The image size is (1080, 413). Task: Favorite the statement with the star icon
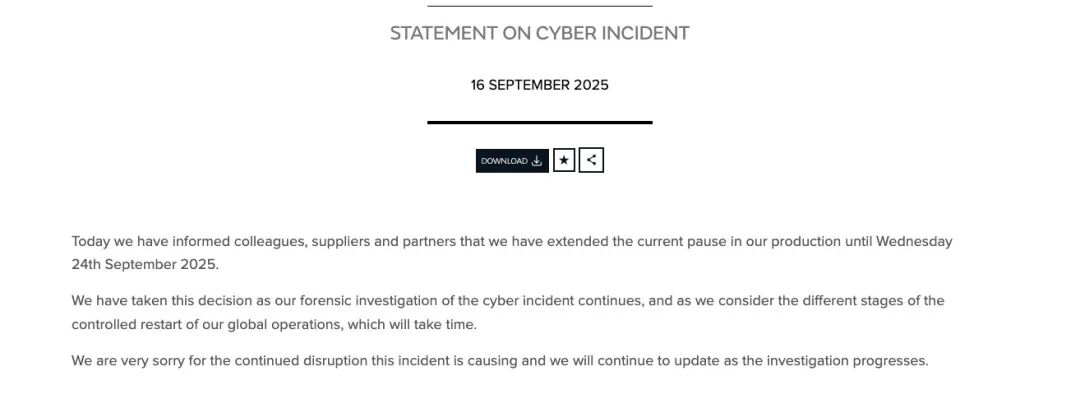564,160
